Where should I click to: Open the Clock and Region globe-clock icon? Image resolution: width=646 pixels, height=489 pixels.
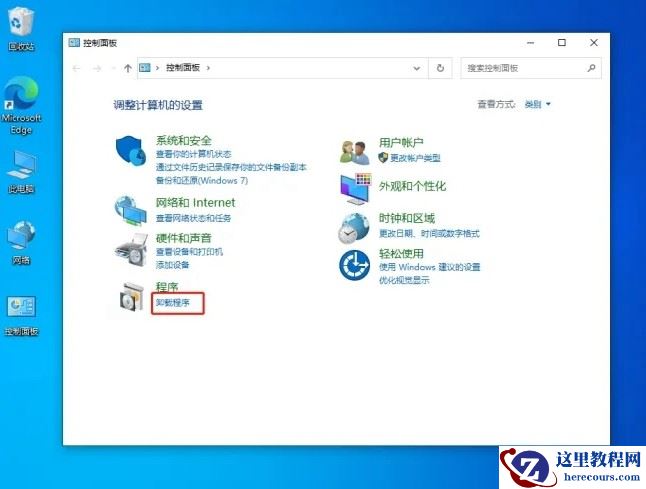pyautogui.click(x=354, y=228)
